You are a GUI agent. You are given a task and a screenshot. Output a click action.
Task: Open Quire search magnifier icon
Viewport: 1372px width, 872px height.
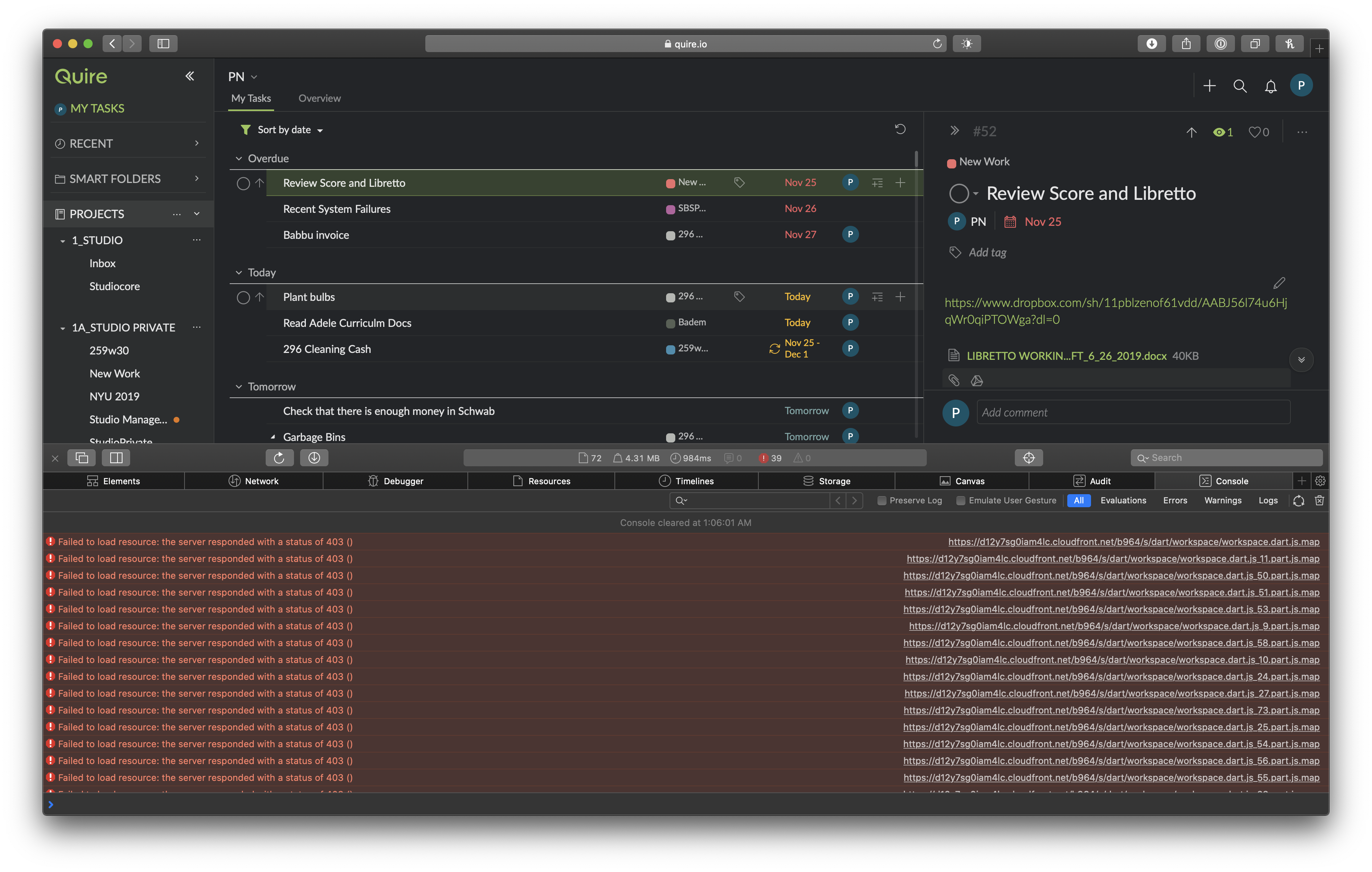pos(1240,86)
